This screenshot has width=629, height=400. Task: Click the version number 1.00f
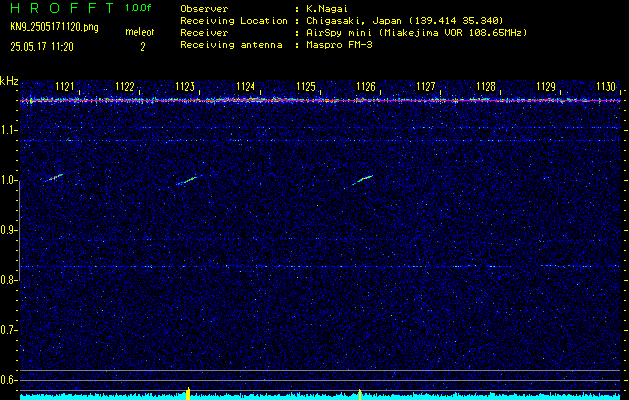coord(138,8)
